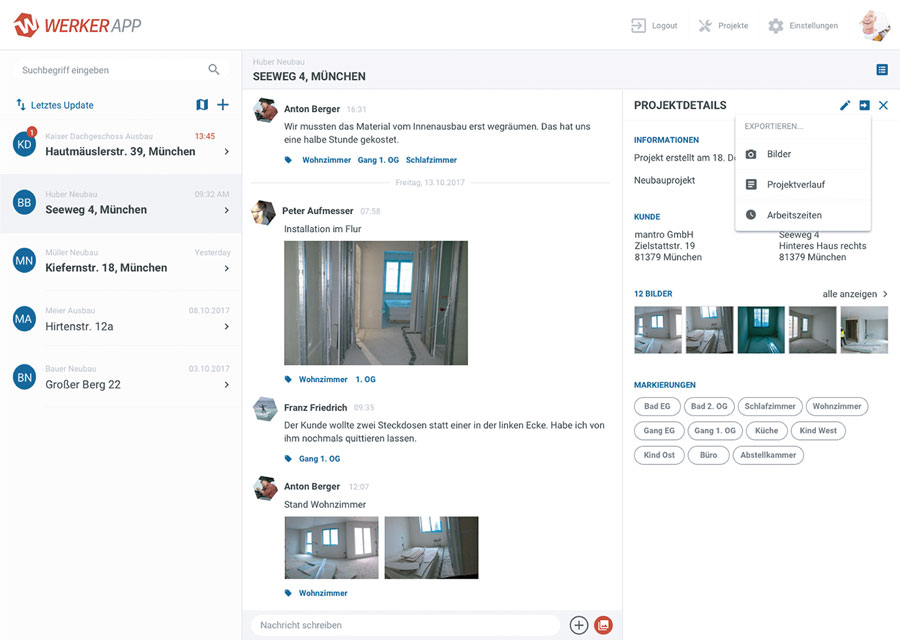Select the Bad EG tag
The height and width of the screenshot is (640, 900).
[x=657, y=406]
